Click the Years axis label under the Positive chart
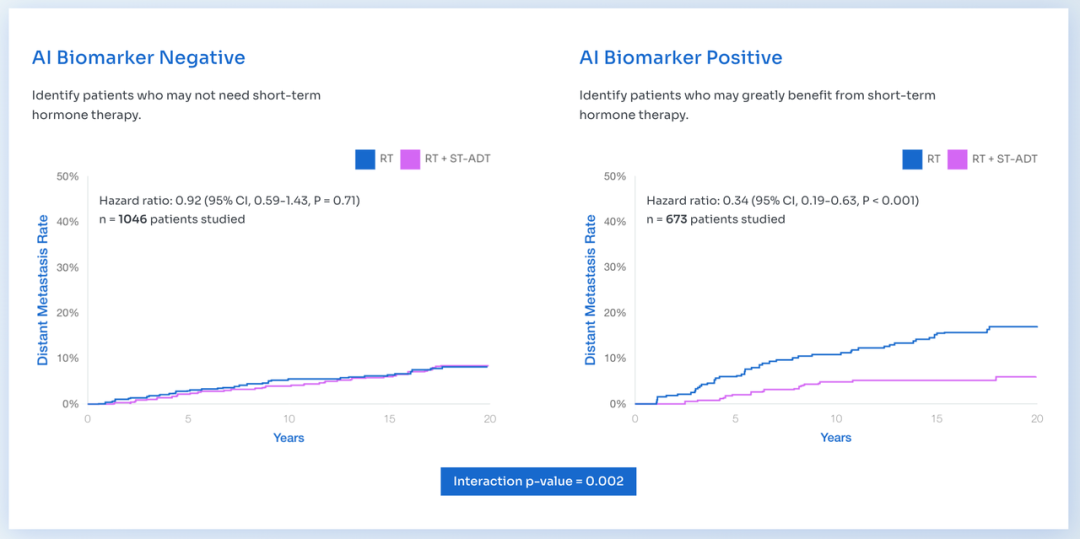The height and width of the screenshot is (539, 1080). [835, 438]
